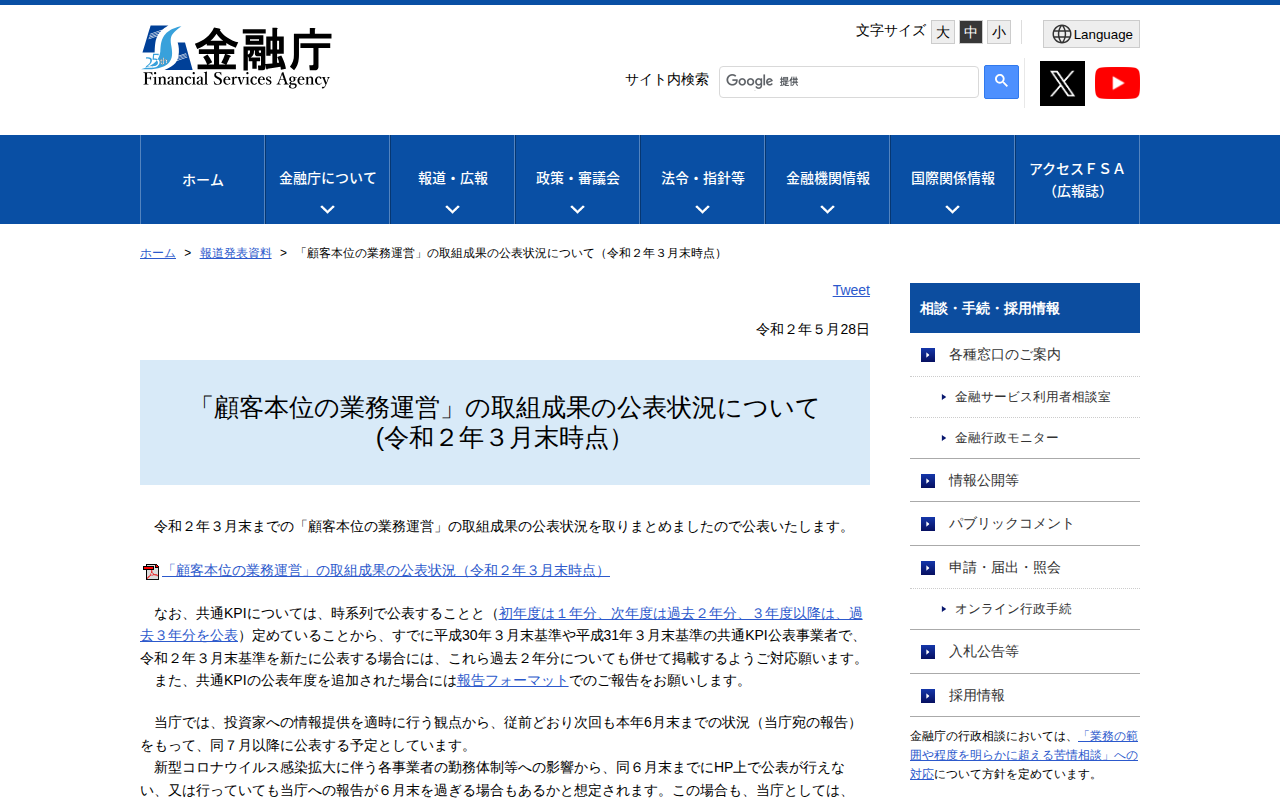Click the 金融庁 Financial Services Agency logo
This screenshot has height=800, width=1280.
237,55
